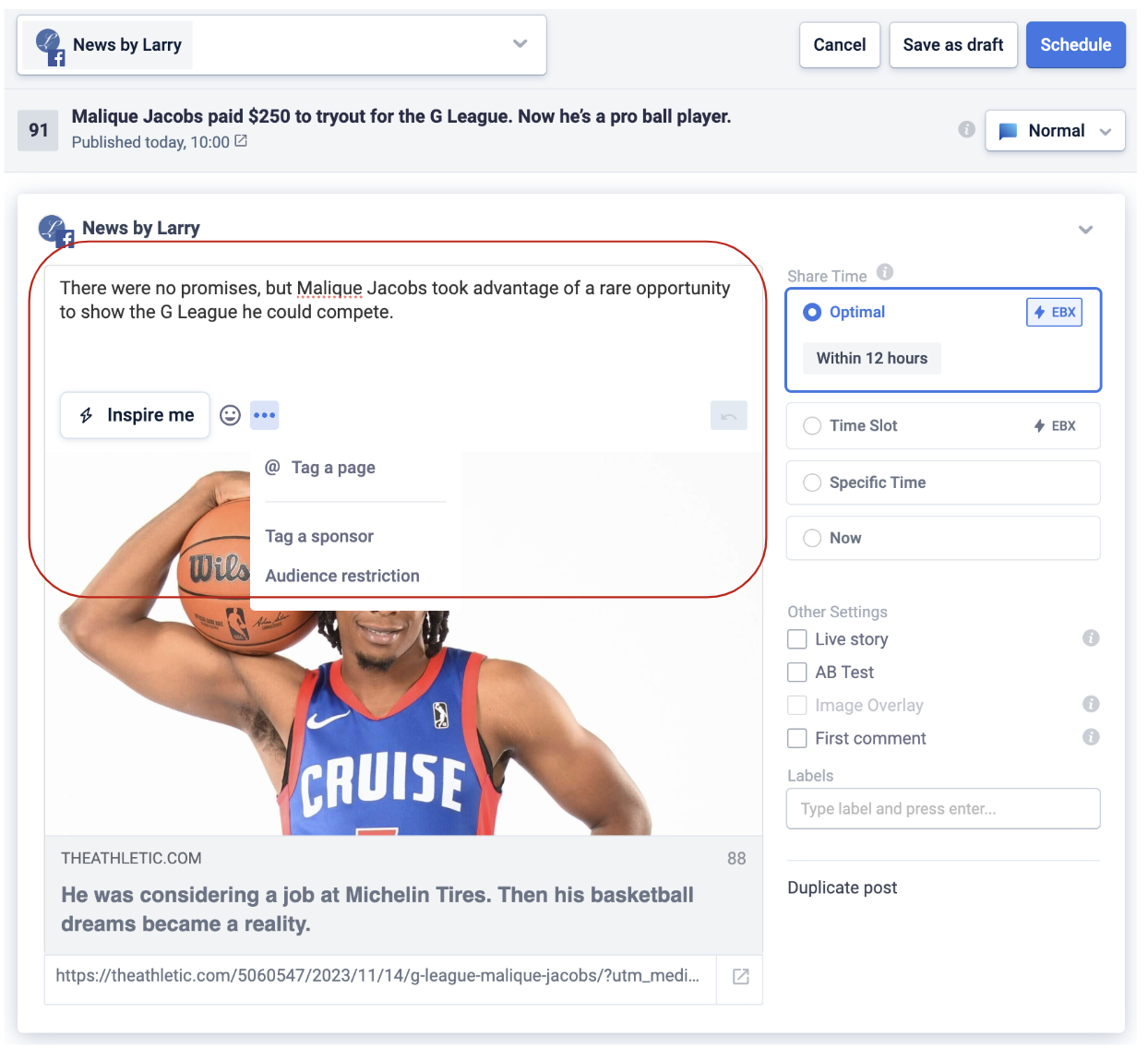Click the undo arrow icon
Screen dimensions: 1148x1048
(728, 416)
